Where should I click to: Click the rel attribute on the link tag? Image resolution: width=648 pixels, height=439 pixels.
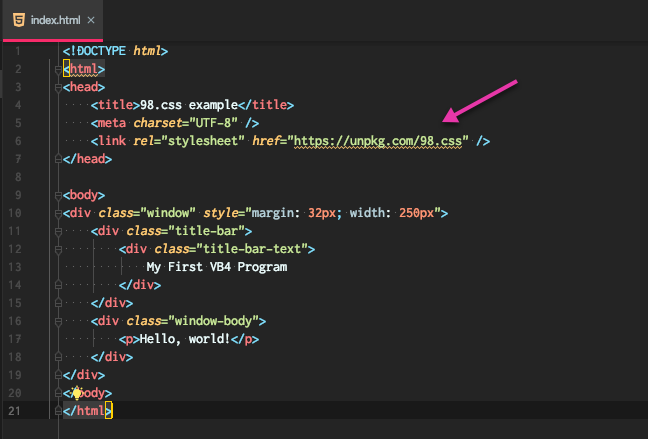[143, 141]
